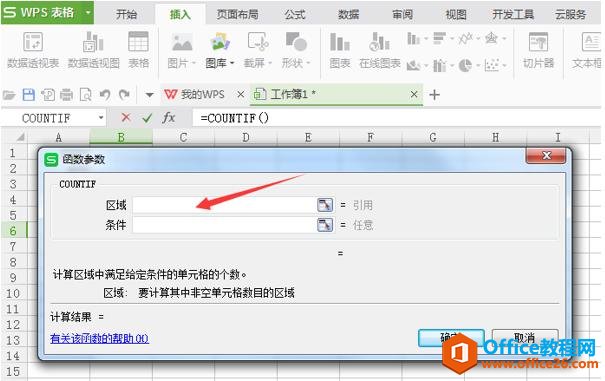
Task: Expand the quick access toolbar options arrow
Action: pyautogui.click(x=149, y=95)
